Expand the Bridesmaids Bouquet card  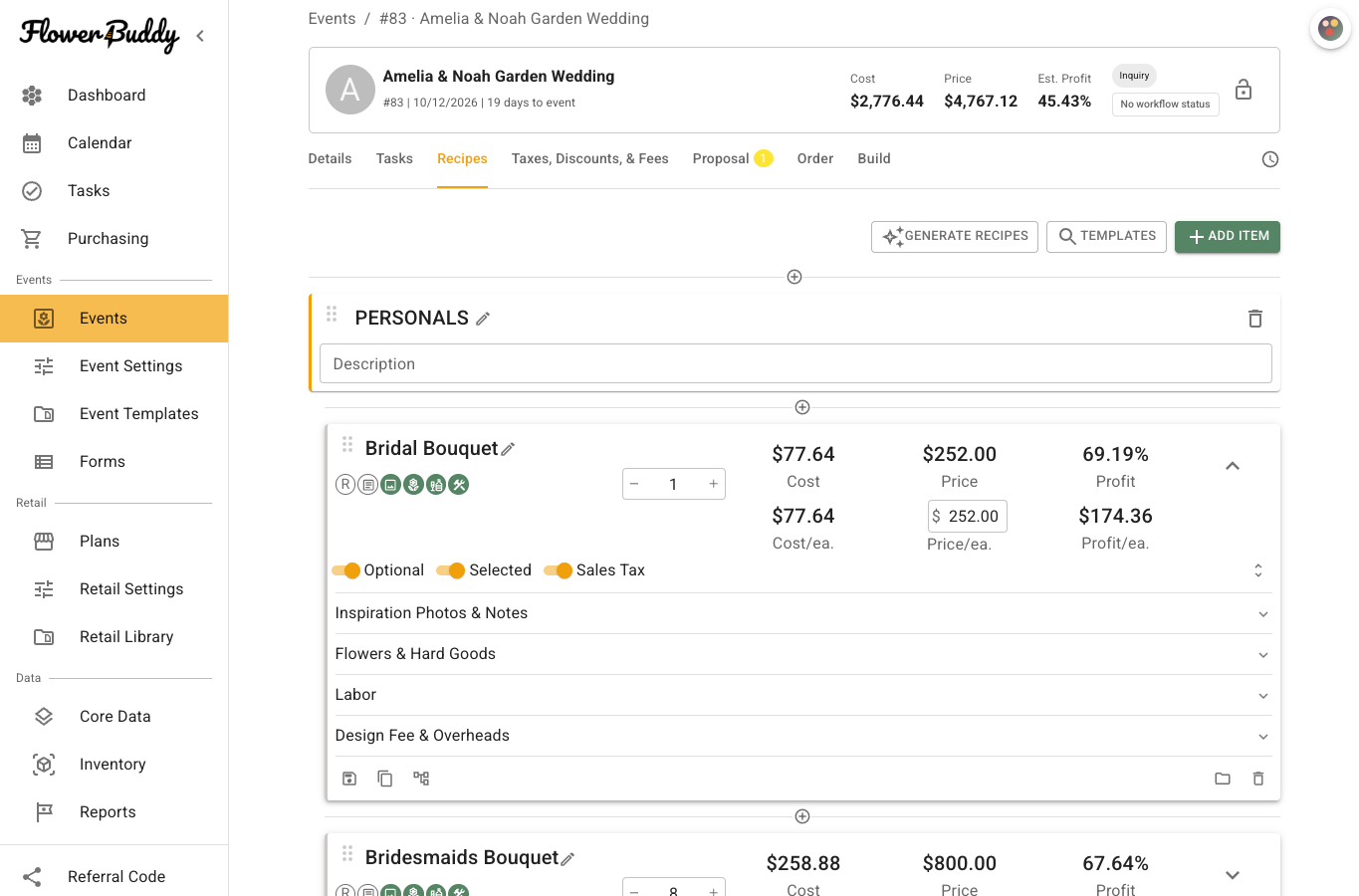(1233, 875)
